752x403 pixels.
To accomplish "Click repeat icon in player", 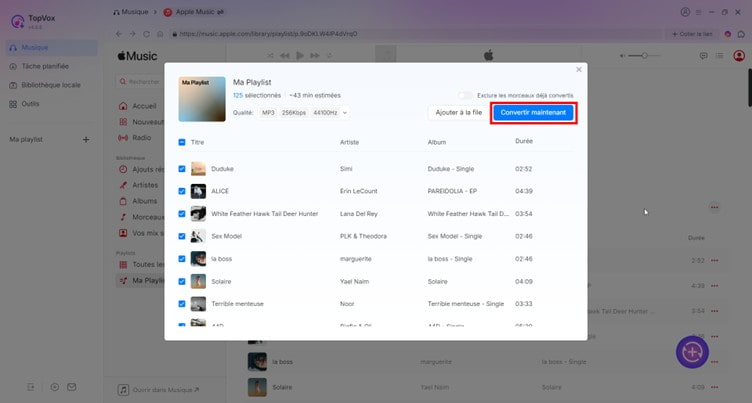I will 329,56.
